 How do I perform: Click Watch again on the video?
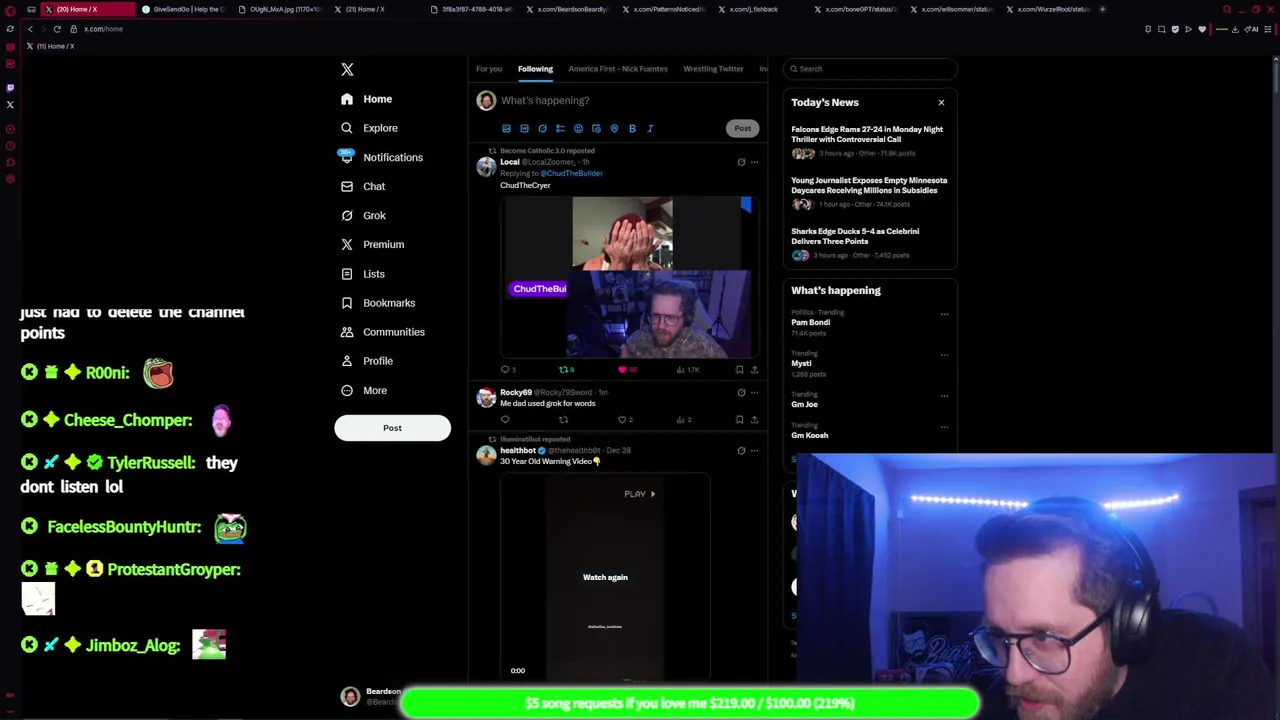point(605,577)
